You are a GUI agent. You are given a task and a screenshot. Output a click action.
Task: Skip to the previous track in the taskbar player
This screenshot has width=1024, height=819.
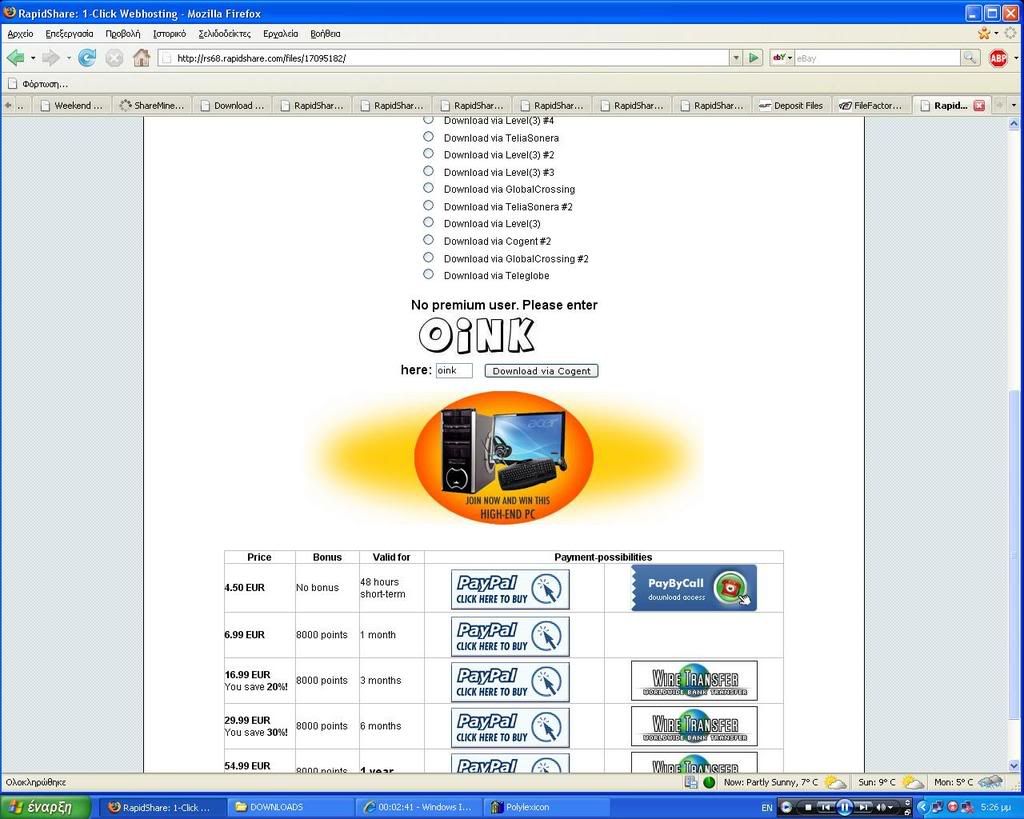[x=825, y=807]
